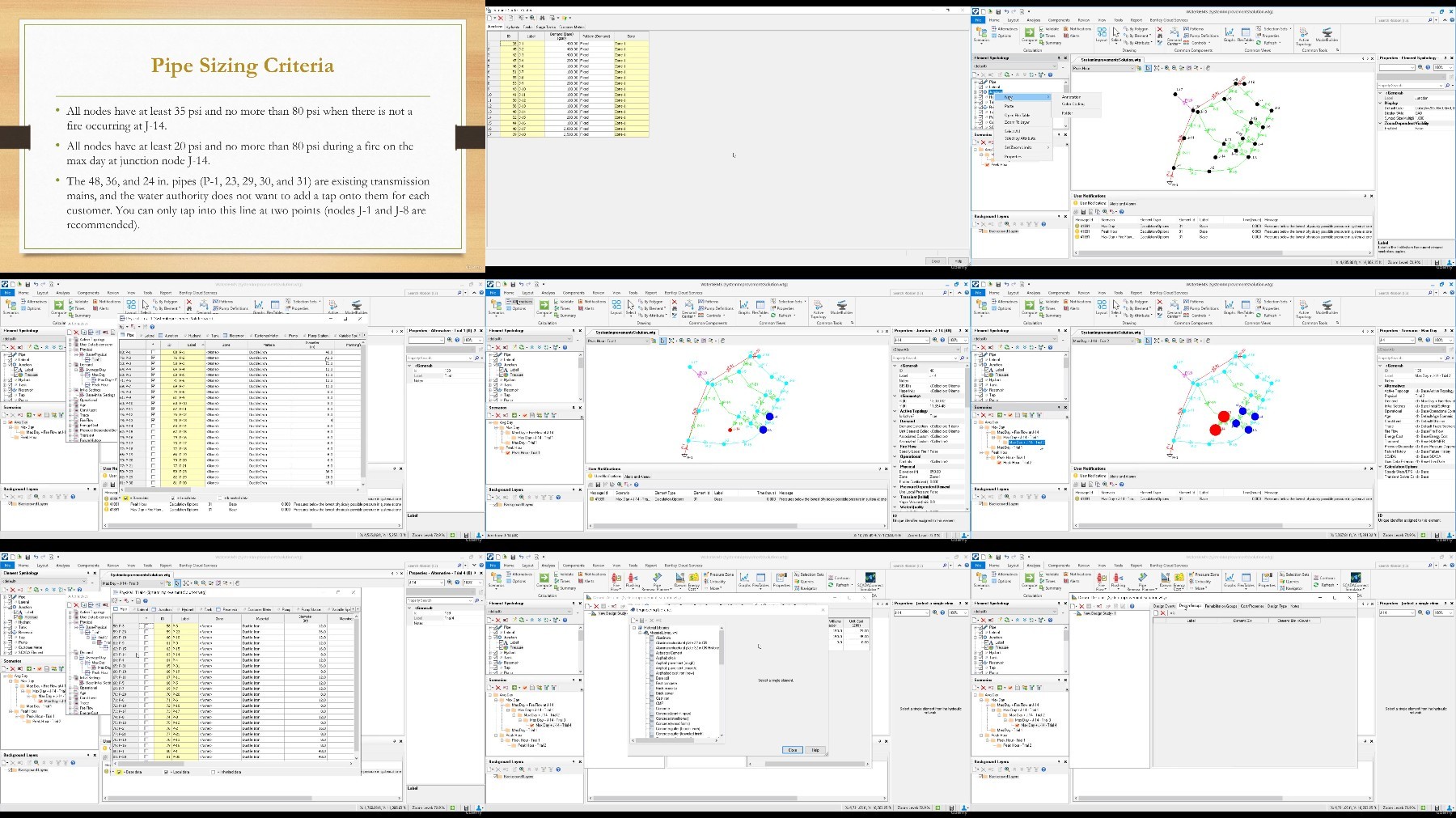Collapse the Material Libraries root node
The image size is (1456, 818).
coord(634,628)
